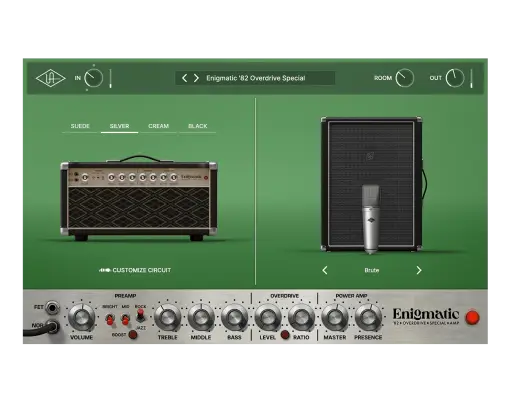Image resolution: width=509 pixels, height=400 pixels.
Task: Click the input level meter next to IN
Action: click(x=111, y=79)
